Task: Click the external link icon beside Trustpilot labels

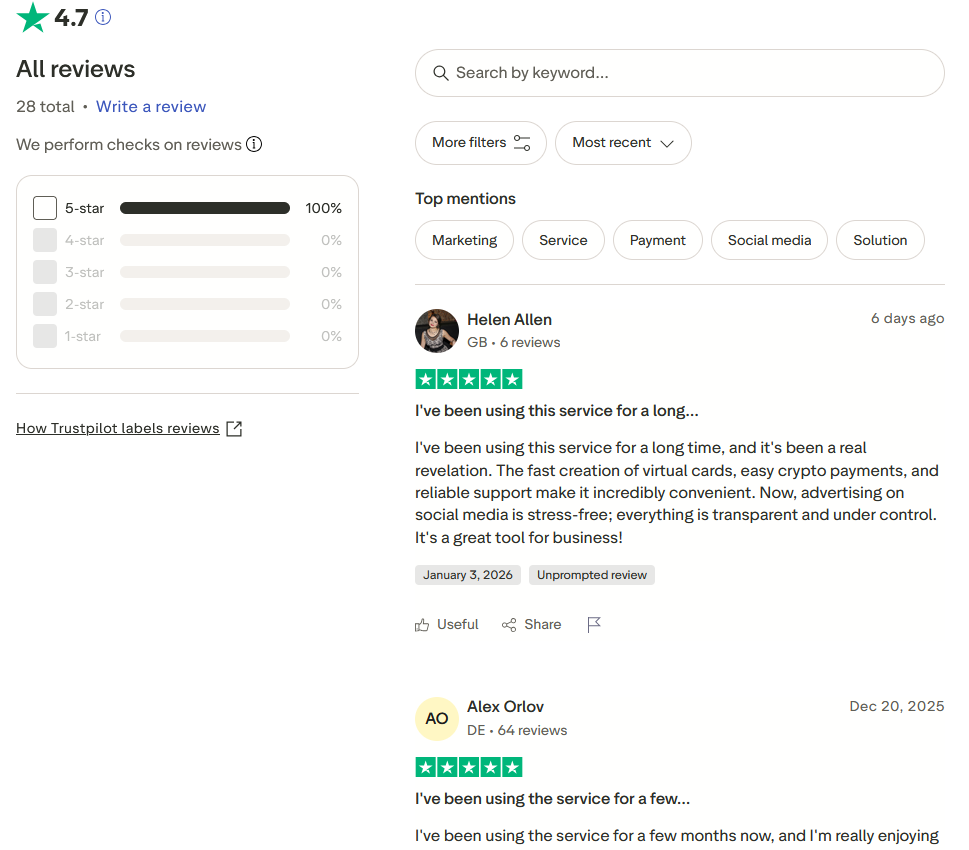Action: 234,429
